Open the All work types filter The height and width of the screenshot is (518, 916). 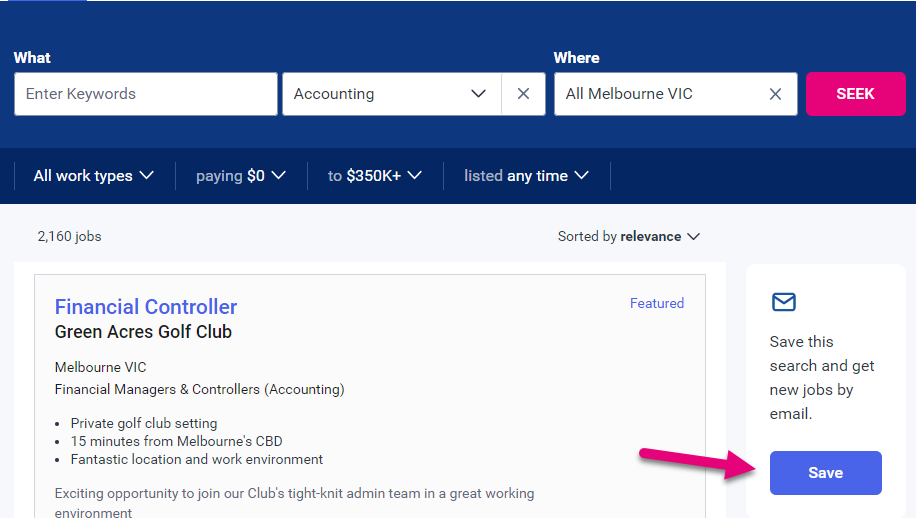point(94,176)
